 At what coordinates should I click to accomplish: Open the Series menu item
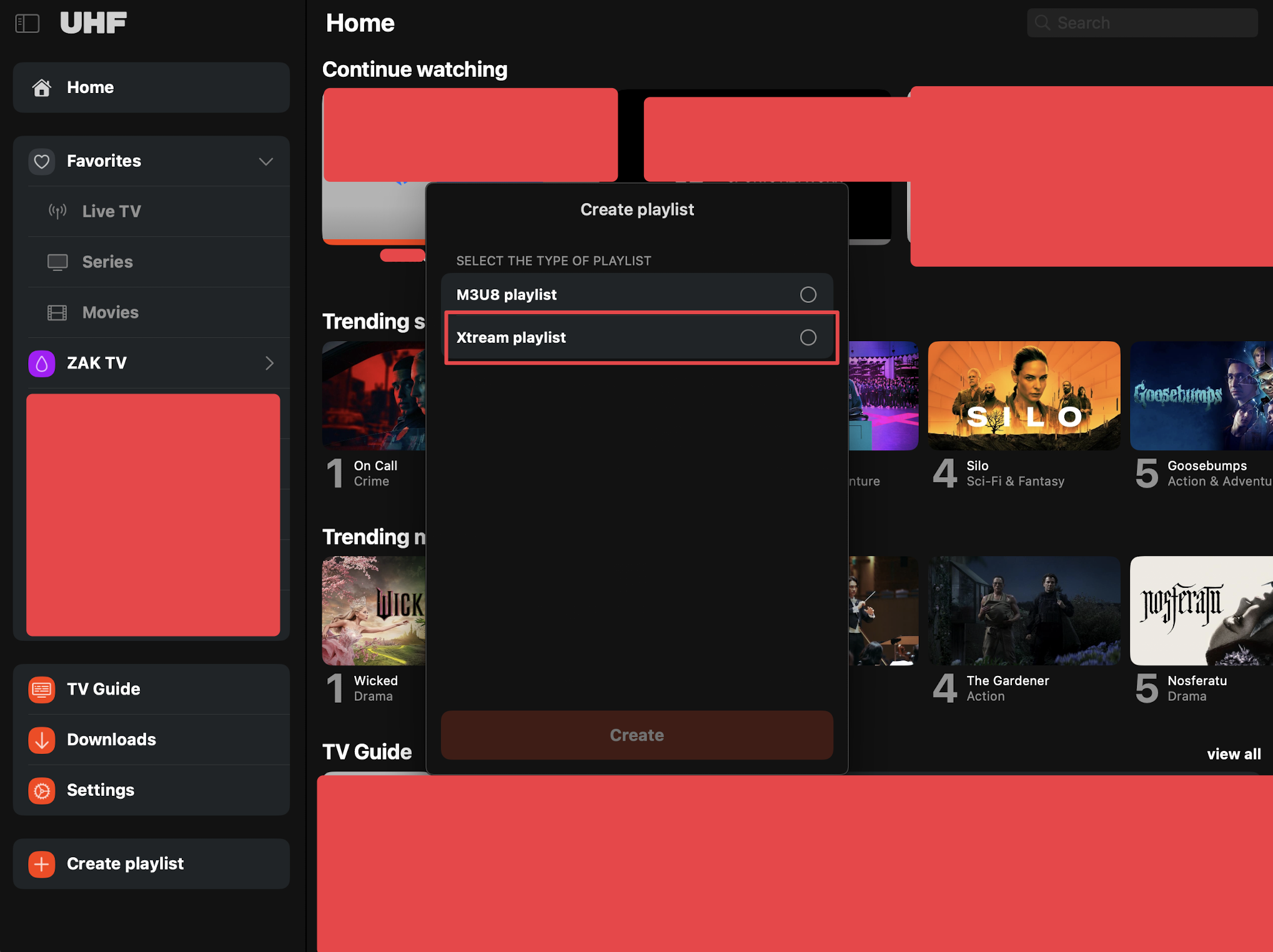coord(107,262)
